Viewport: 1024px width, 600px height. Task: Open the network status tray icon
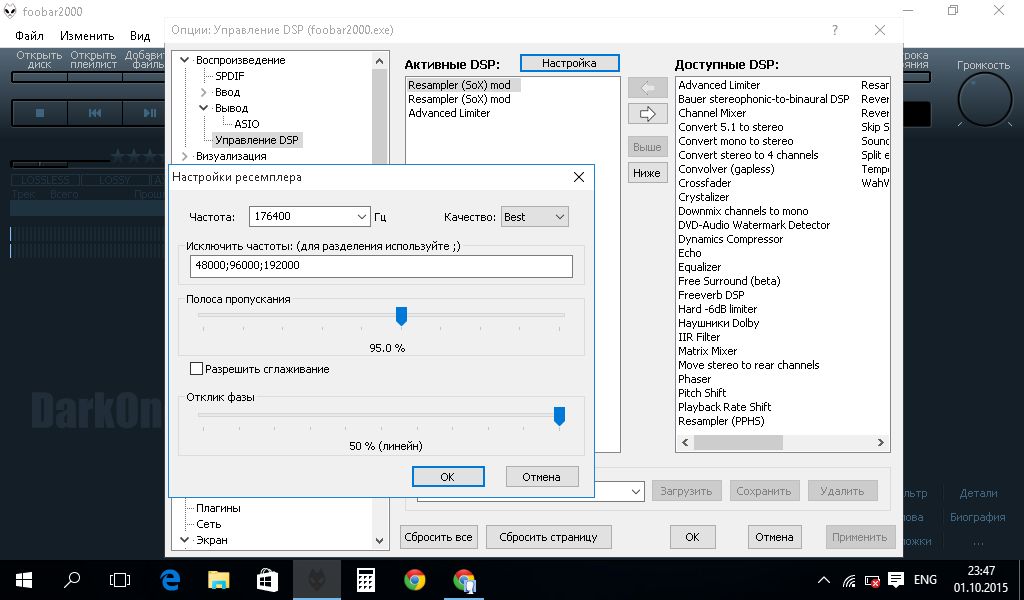pos(849,580)
